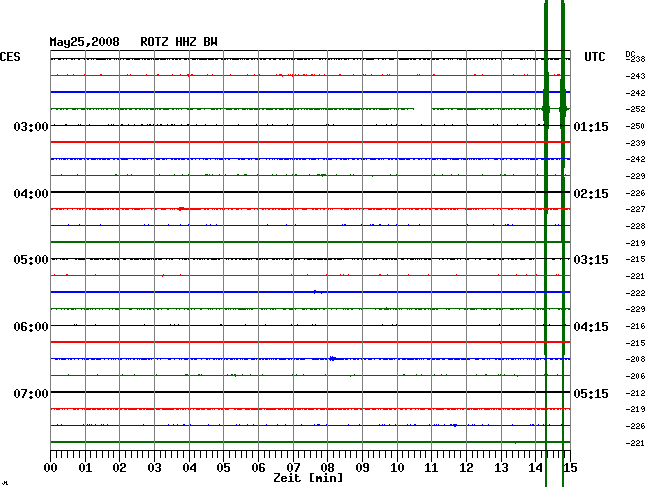The width and height of the screenshot is (650, 494).
Task: Click the 06:00 local time label
Action: pos(31,327)
